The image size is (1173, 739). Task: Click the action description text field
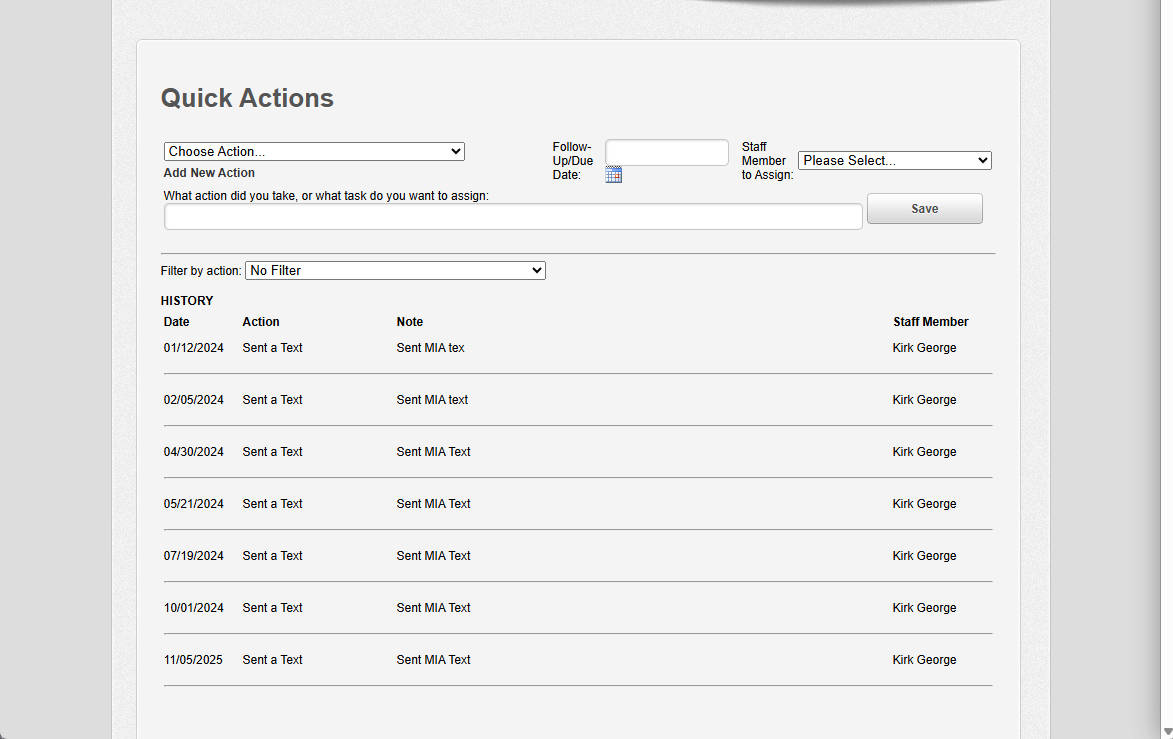[513, 217]
